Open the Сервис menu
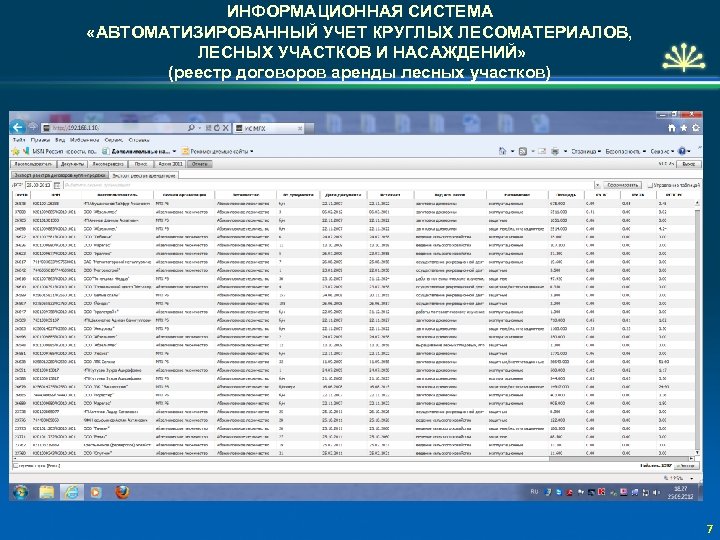This screenshot has height=540, width=720. tap(113, 140)
